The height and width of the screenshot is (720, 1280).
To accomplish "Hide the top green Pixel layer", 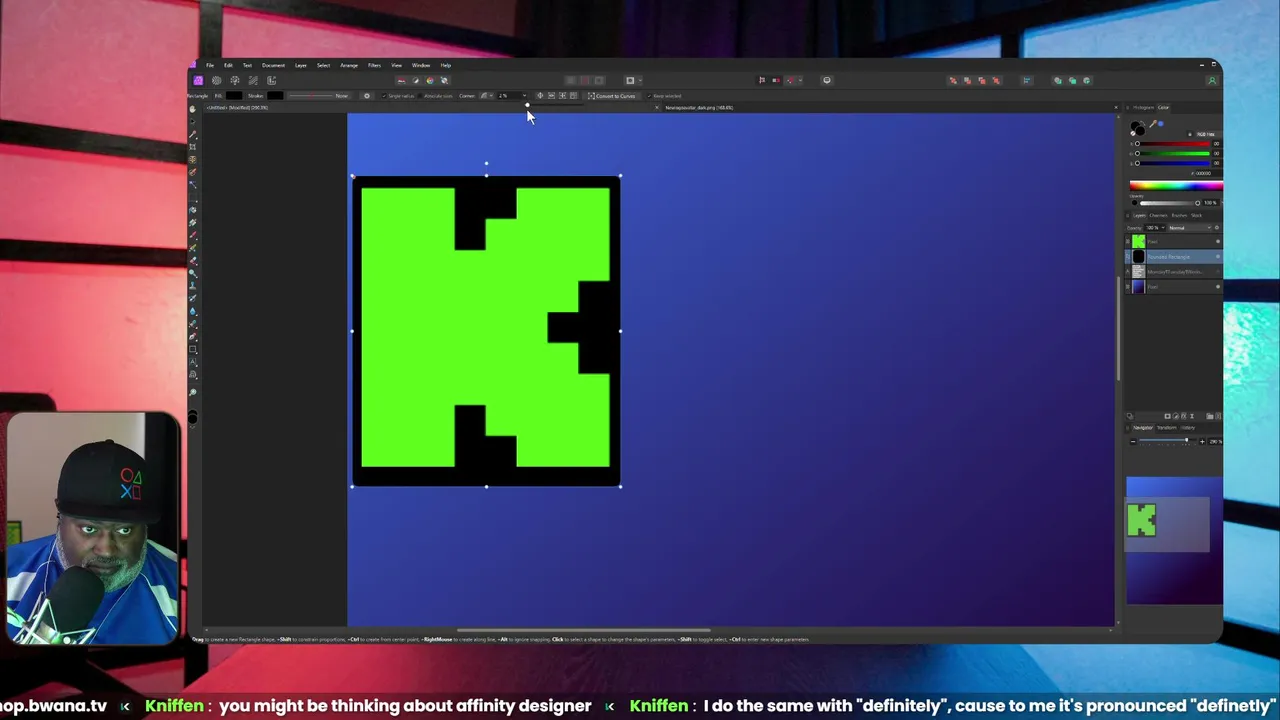I will tap(1218, 242).
